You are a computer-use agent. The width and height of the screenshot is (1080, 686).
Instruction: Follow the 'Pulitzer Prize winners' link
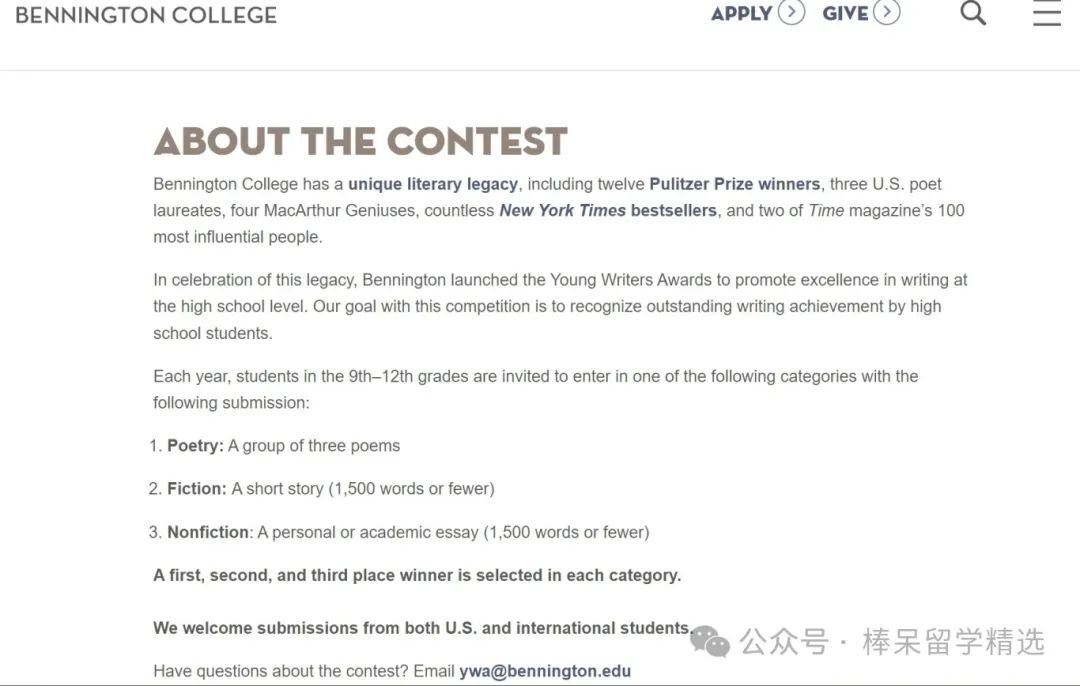[x=734, y=184]
